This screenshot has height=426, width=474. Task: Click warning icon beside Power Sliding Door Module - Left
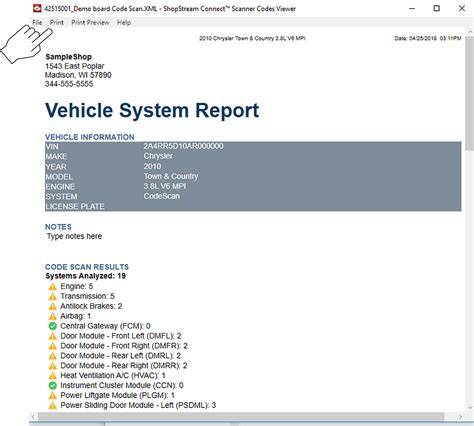(53, 405)
